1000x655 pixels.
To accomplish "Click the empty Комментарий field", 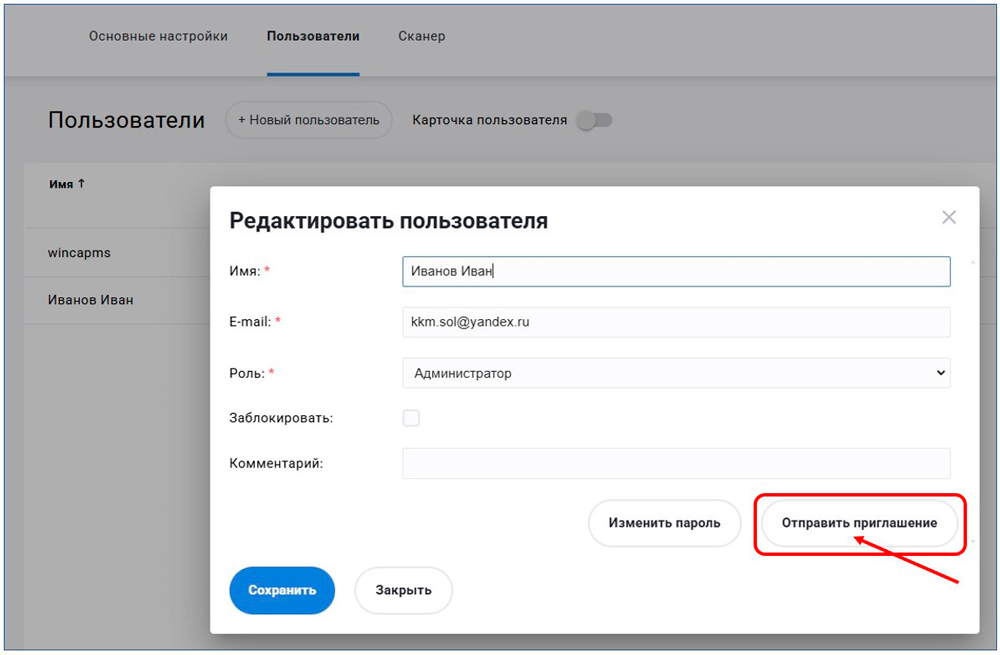I will point(676,463).
